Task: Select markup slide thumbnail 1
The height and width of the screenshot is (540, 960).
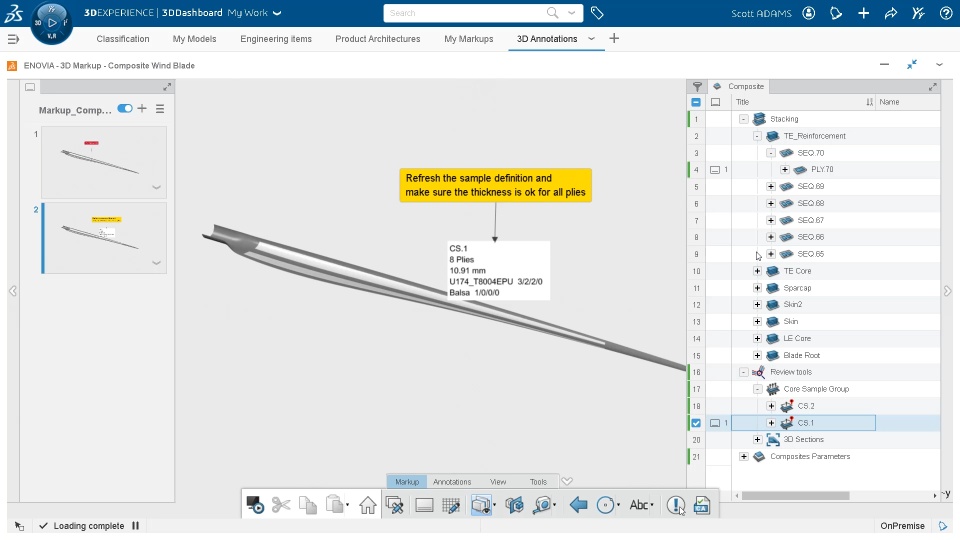Action: pos(103,162)
